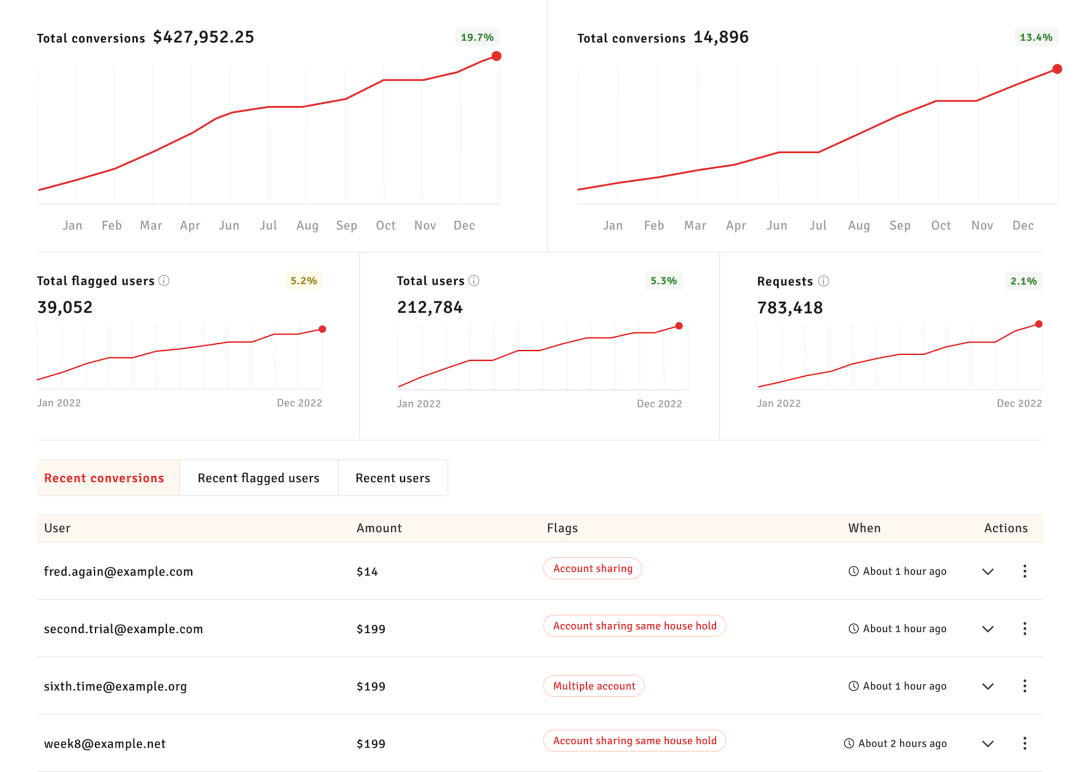Viewport: 1080px width, 772px height.
Task: Switch to Recent users tab
Action: click(x=393, y=478)
